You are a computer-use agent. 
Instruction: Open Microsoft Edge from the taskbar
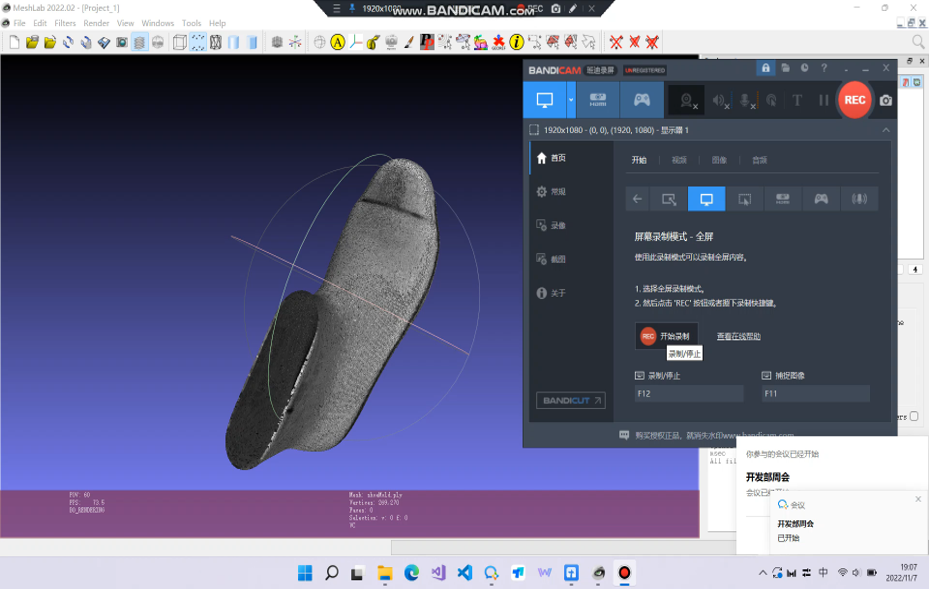pos(412,573)
